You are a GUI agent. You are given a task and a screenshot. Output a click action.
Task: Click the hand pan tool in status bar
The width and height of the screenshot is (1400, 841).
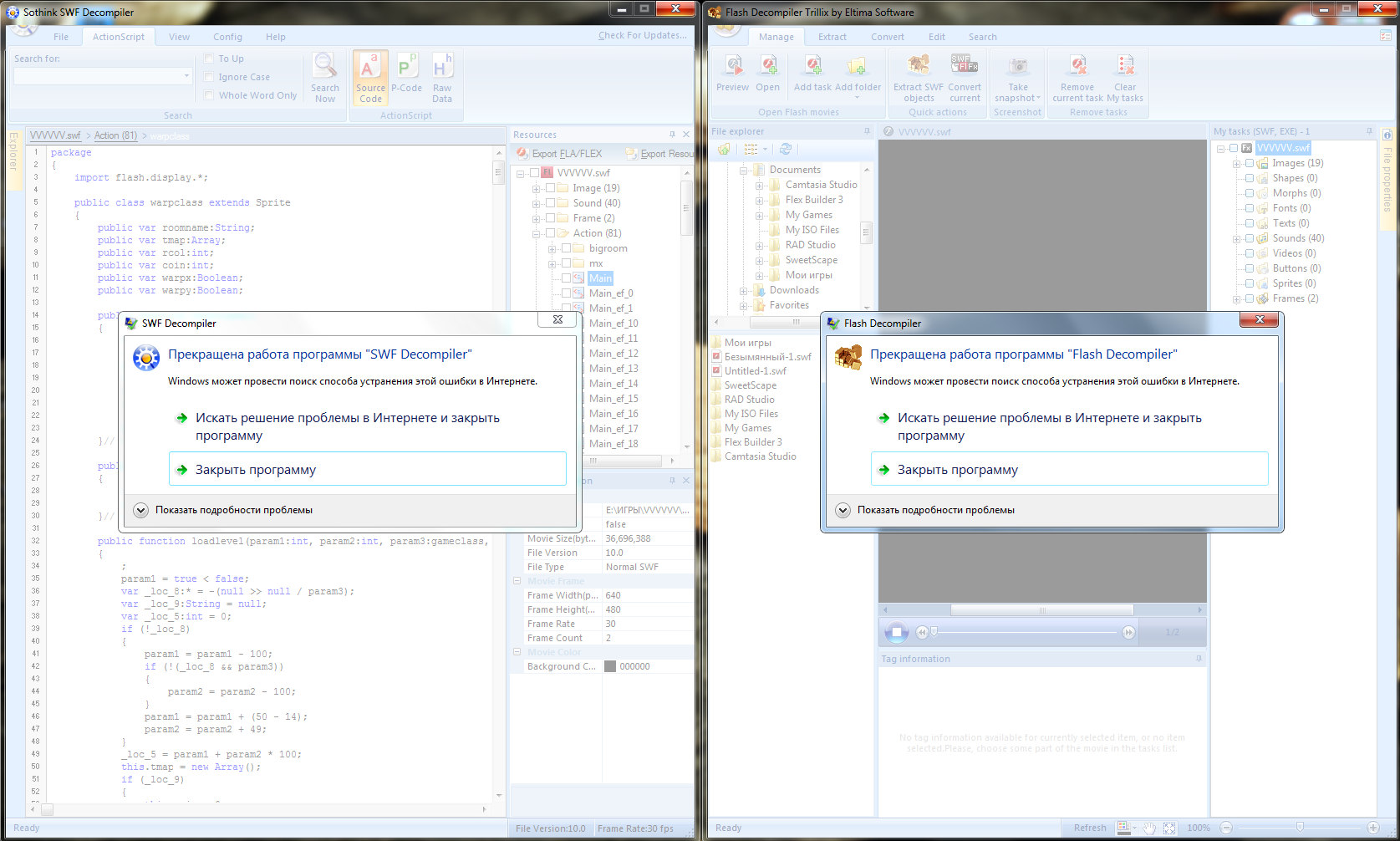pyautogui.click(x=1149, y=828)
